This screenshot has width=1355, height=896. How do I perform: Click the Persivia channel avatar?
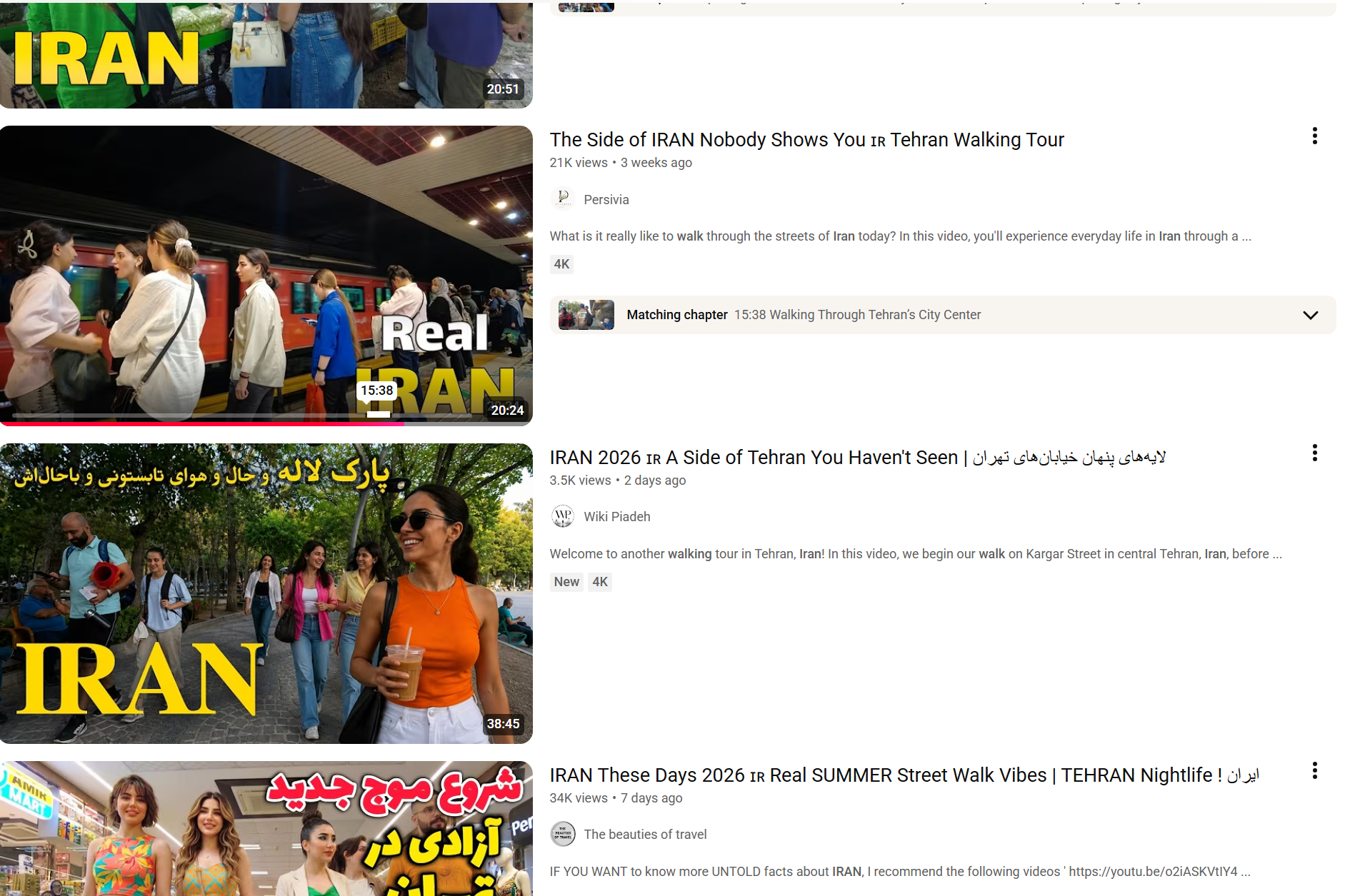(563, 199)
